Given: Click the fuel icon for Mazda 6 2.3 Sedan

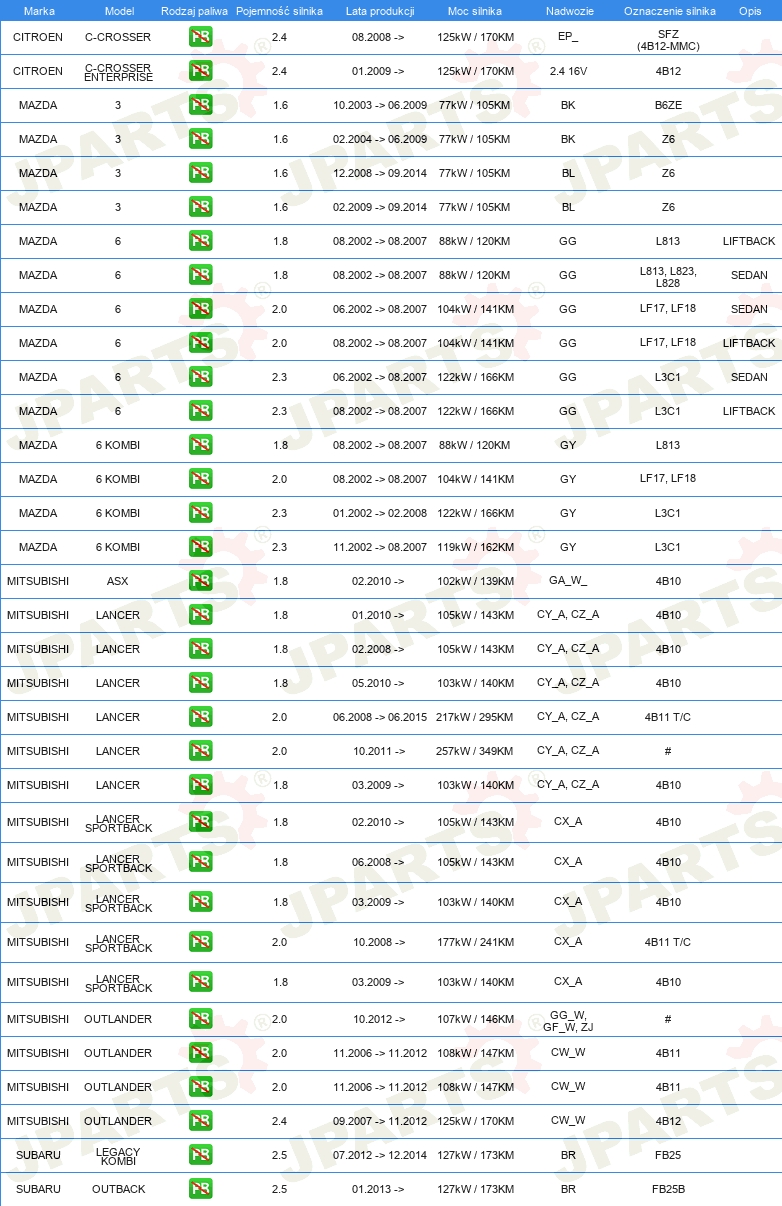Looking at the screenshot, I should click(200, 378).
